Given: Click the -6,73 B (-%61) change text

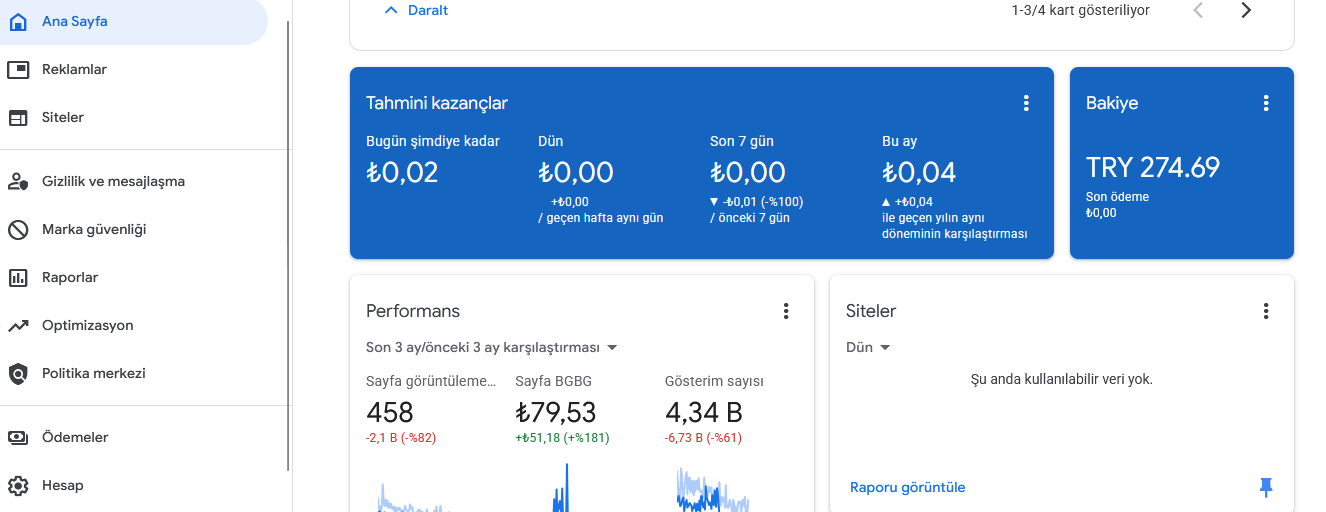Looking at the screenshot, I should (x=703, y=437).
